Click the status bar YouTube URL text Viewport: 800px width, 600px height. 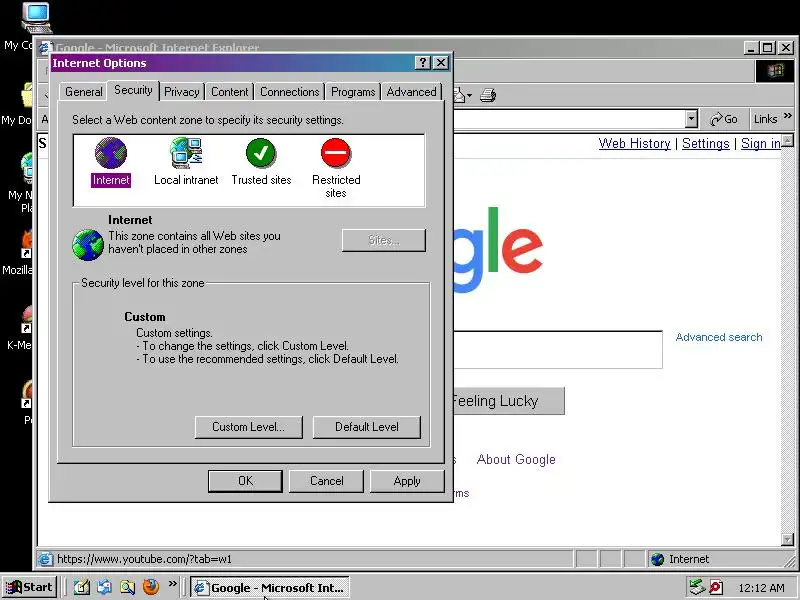click(144, 559)
